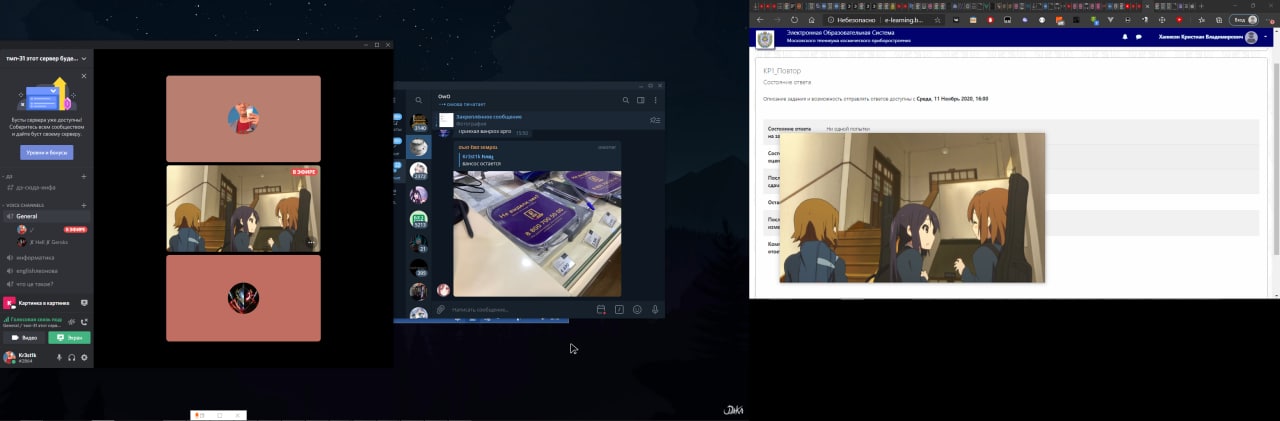The image size is (1280, 421).
Task: Open the e-learning messages icon
Action: 1138,37
